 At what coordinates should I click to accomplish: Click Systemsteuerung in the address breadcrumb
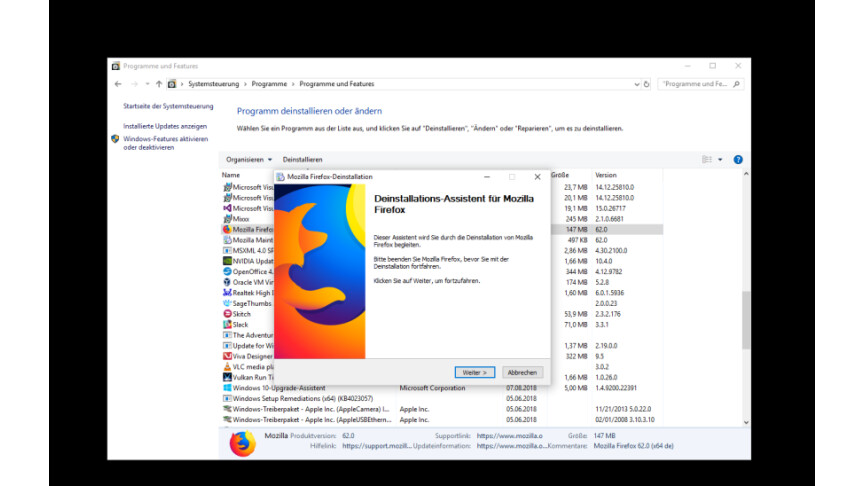(x=214, y=84)
